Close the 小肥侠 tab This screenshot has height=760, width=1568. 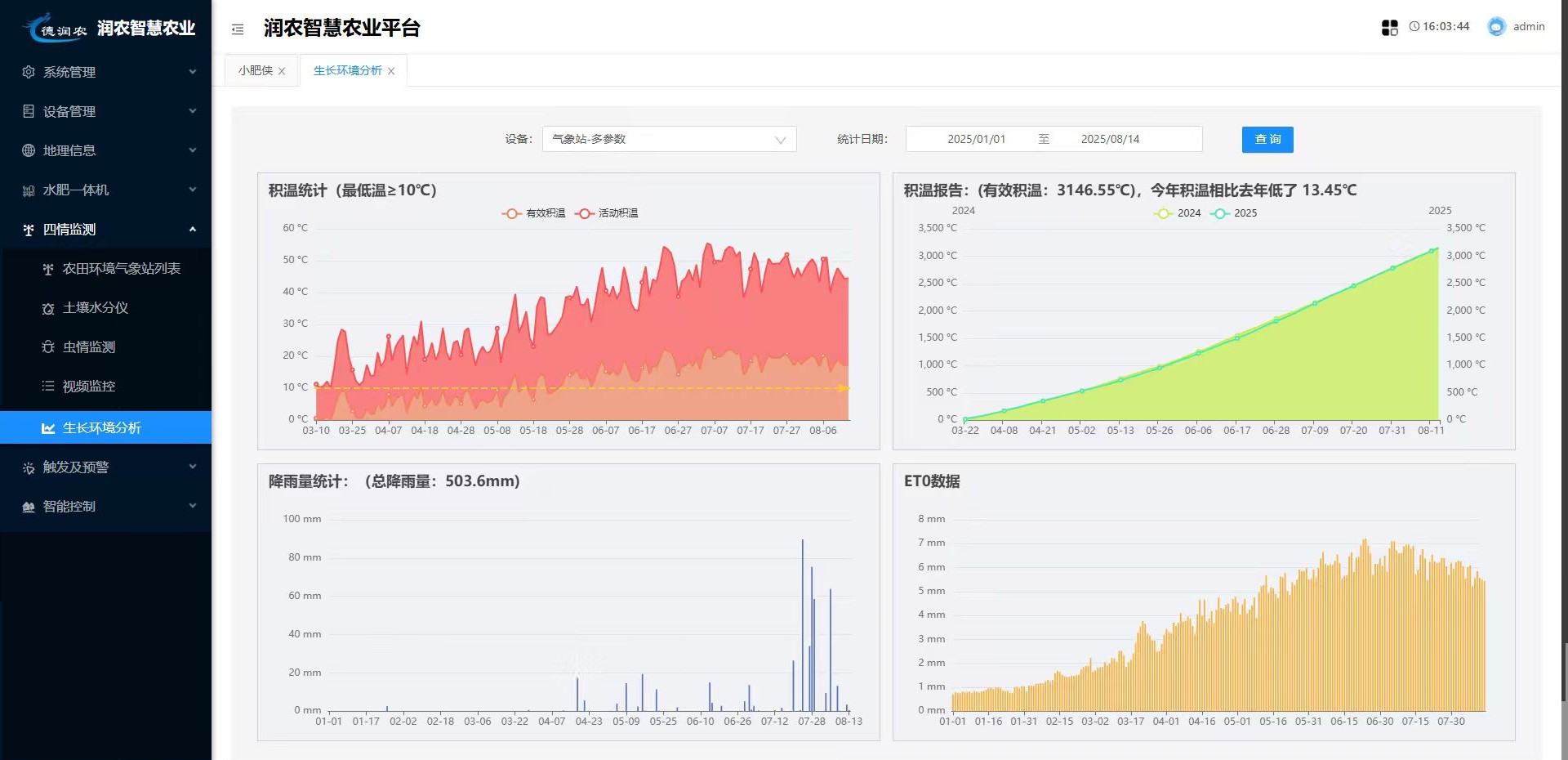pyautogui.click(x=282, y=71)
